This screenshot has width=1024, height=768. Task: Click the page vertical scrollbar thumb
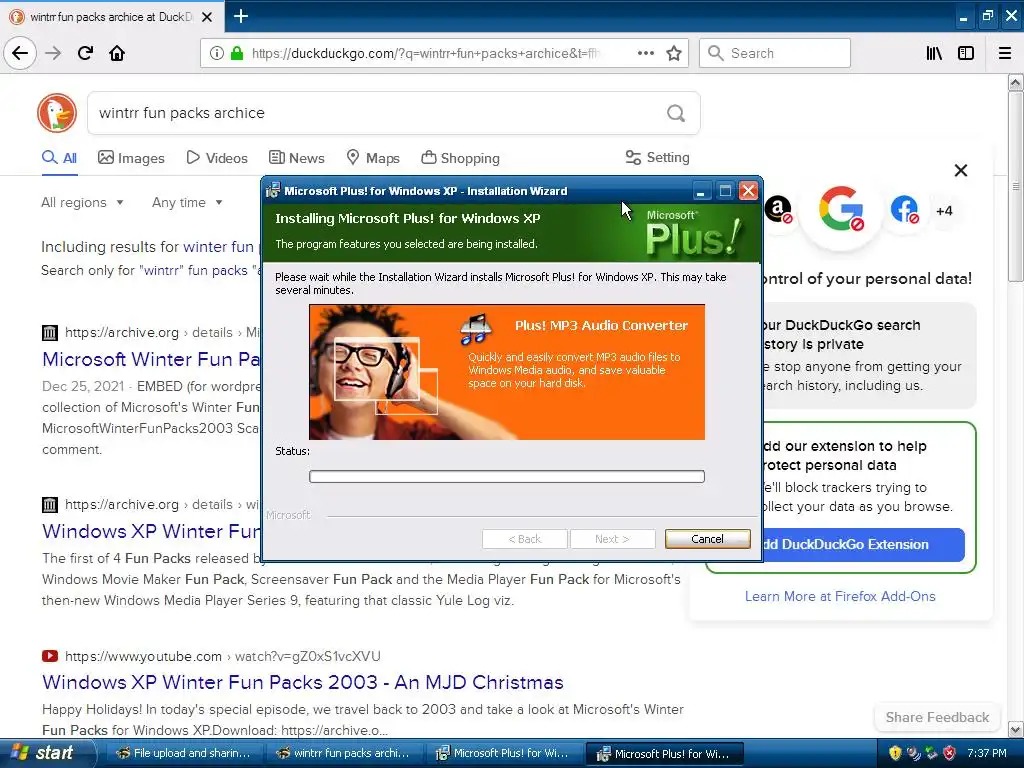point(1016,186)
